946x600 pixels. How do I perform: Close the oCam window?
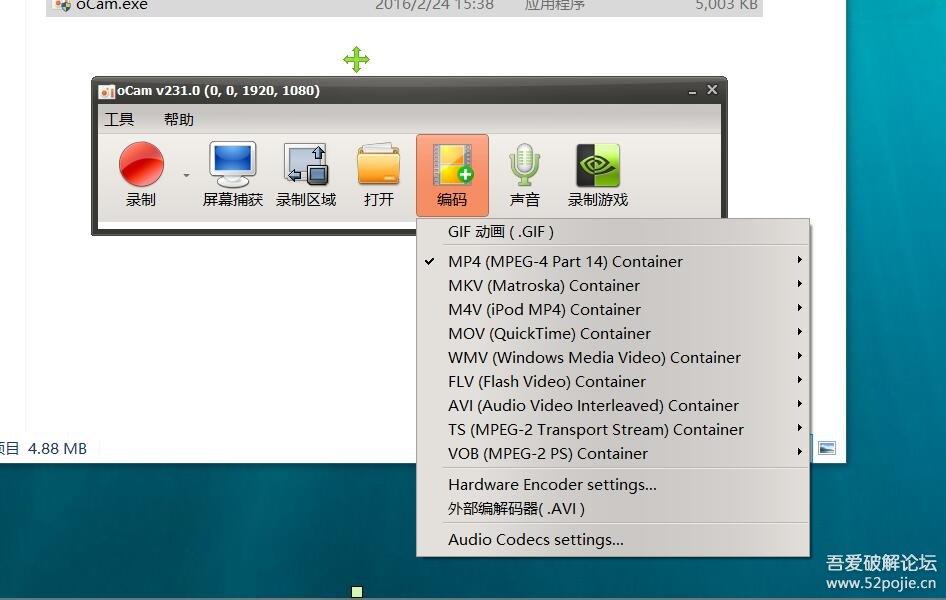(713, 90)
